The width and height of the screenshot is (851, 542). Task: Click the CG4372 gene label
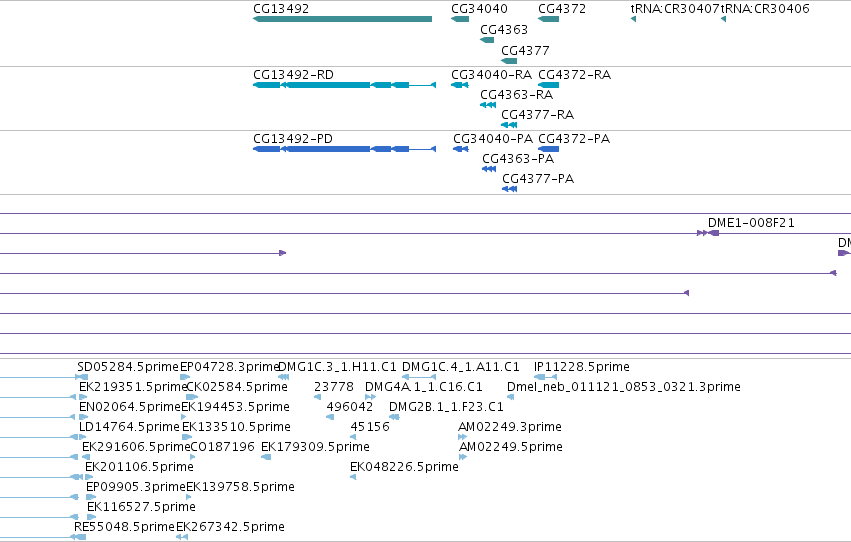[562, 9]
